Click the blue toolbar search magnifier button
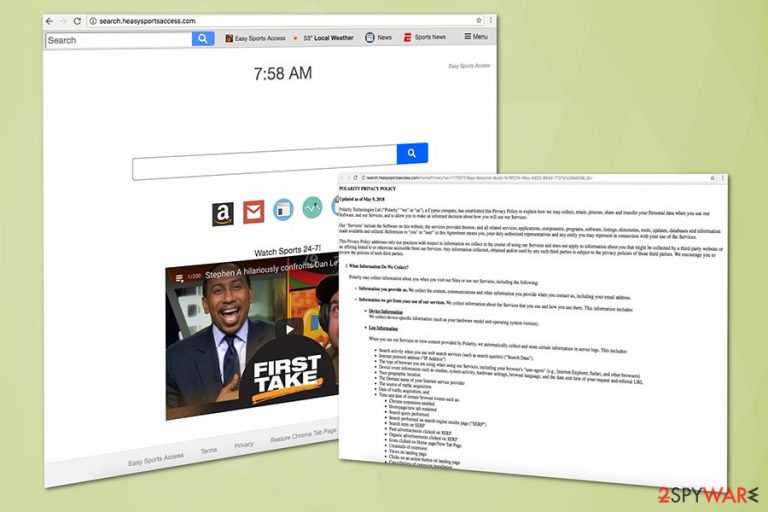 point(203,39)
